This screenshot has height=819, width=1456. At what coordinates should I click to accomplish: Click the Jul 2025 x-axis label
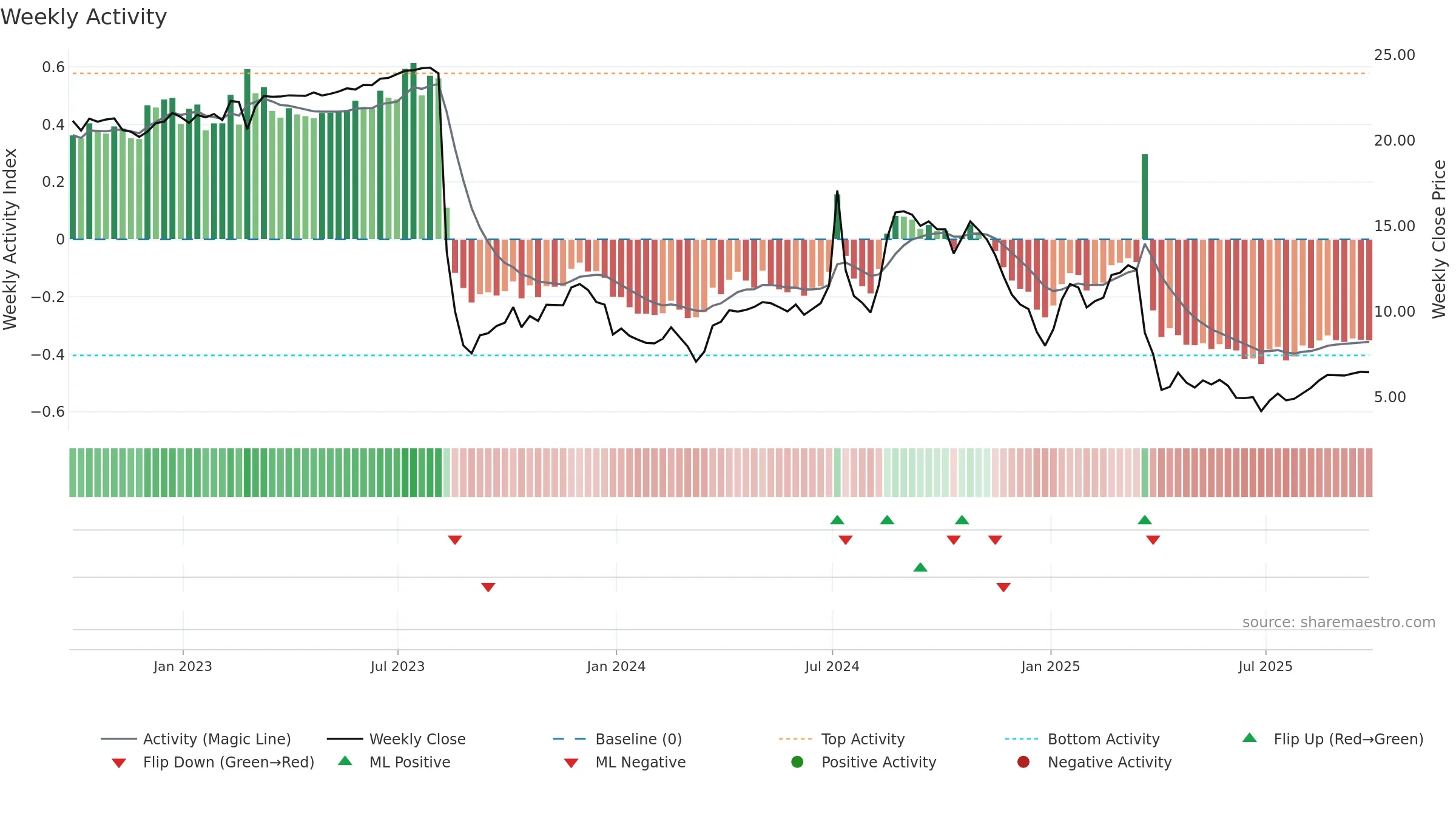click(x=1266, y=666)
